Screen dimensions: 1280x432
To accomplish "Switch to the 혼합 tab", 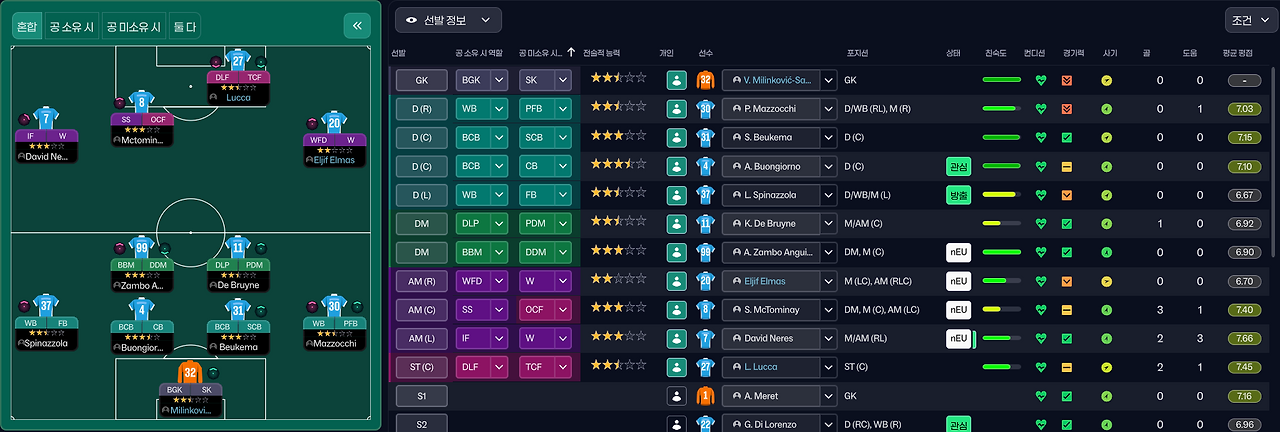I will [x=26, y=26].
